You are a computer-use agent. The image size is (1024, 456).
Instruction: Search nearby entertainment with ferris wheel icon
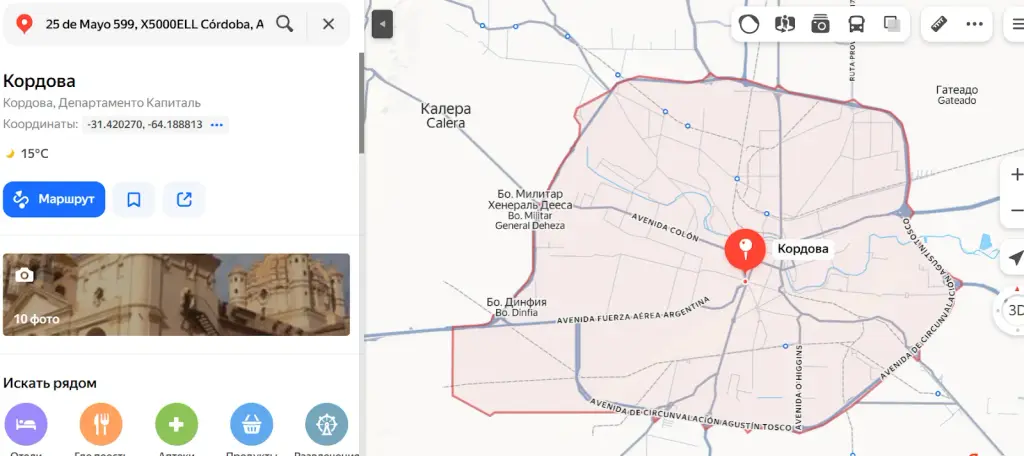click(x=327, y=425)
